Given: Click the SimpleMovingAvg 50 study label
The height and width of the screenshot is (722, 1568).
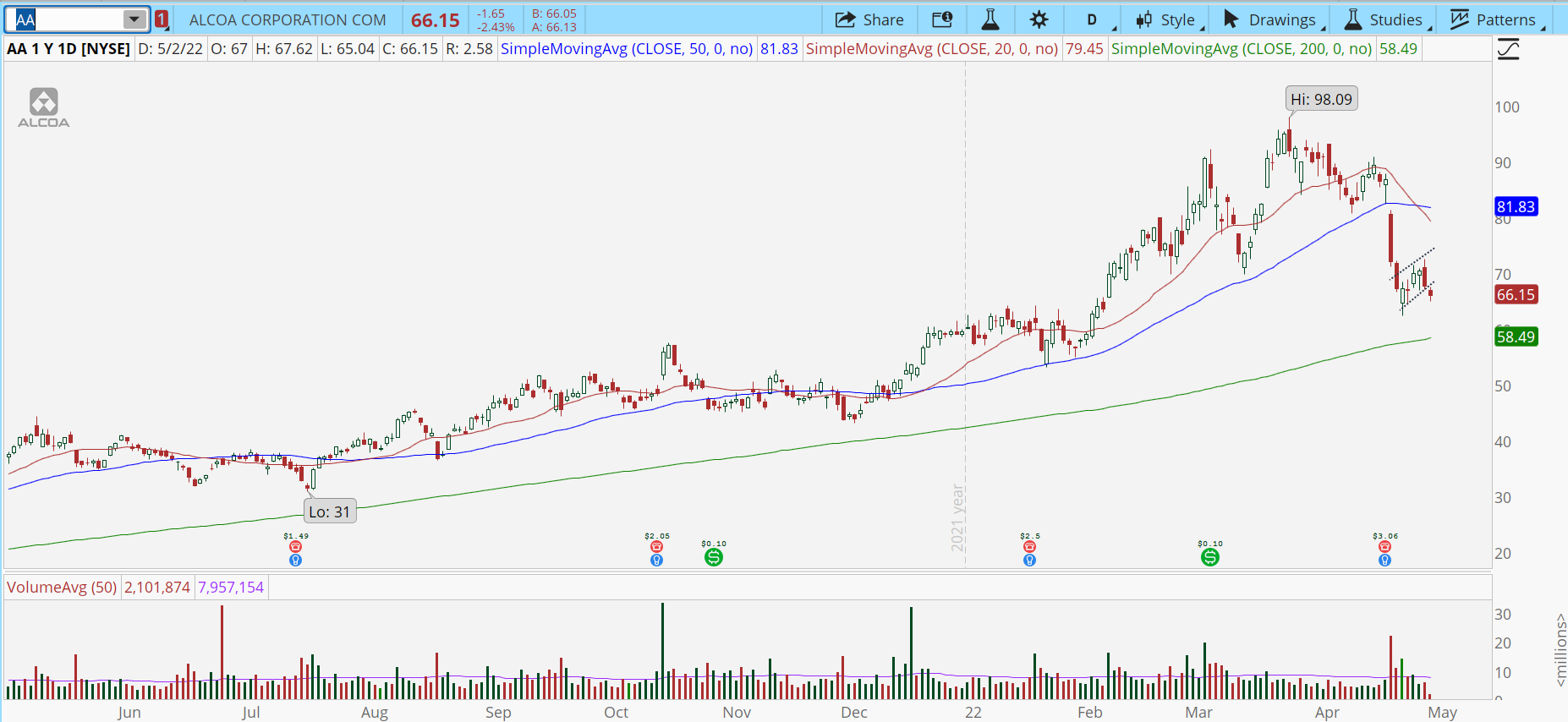Looking at the screenshot, I should click(626, 49).
